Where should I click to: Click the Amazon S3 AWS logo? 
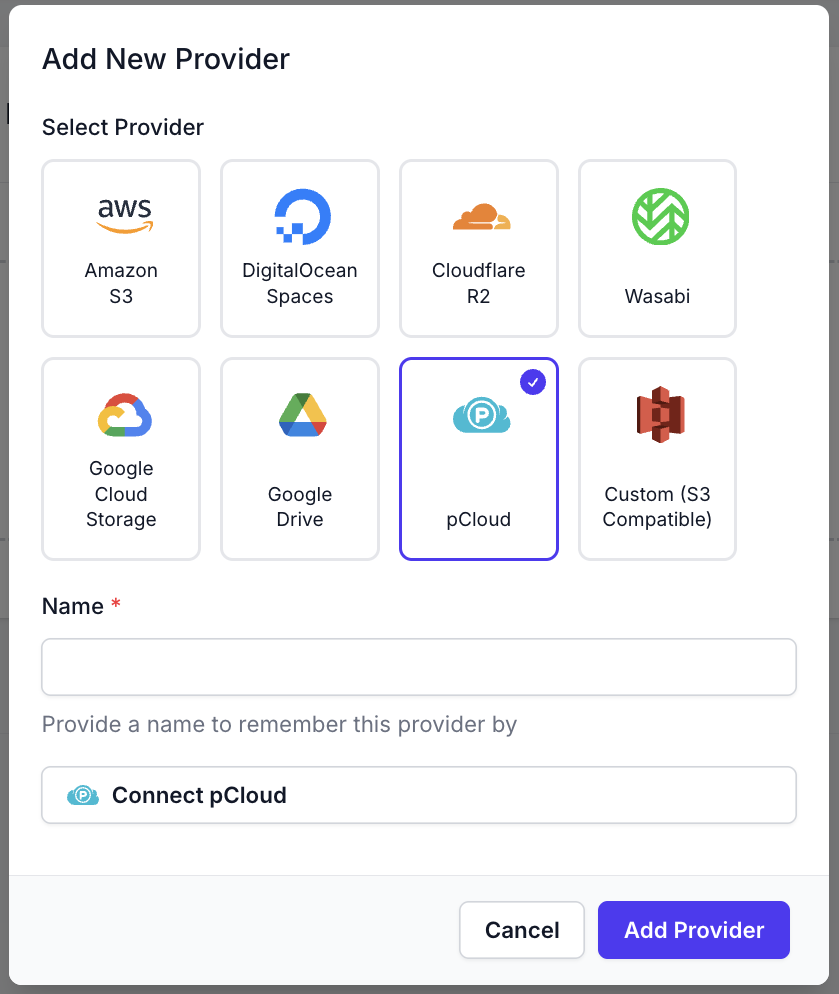[124, 216]
